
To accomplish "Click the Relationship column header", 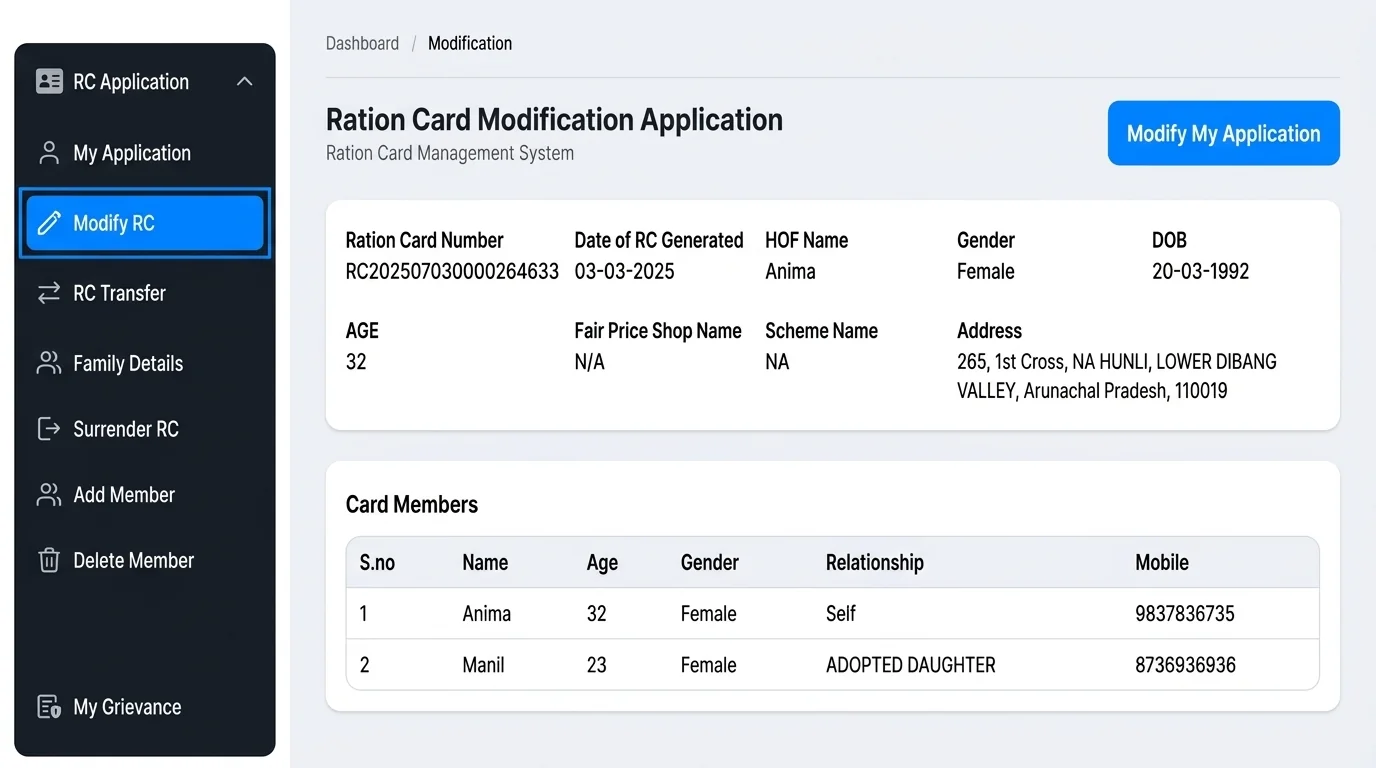I will click(875, 562).
